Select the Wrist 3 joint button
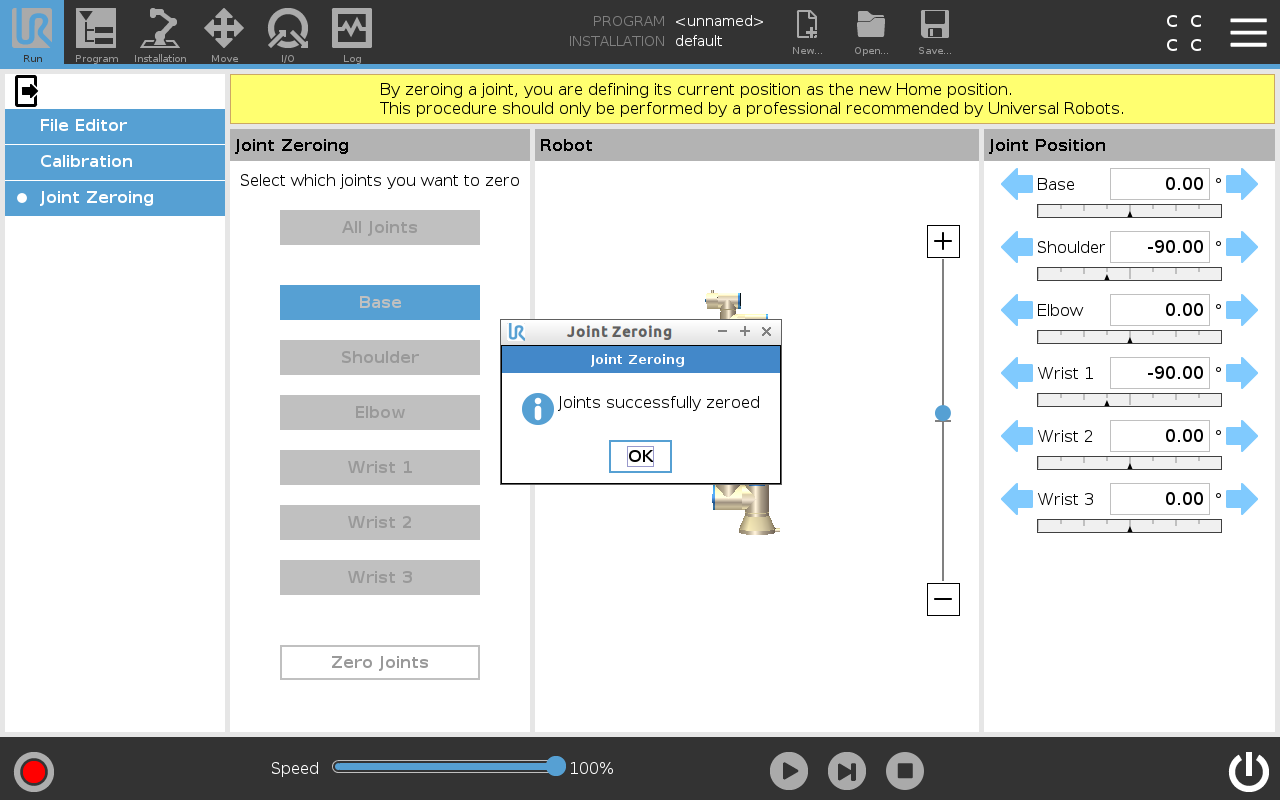 coord(380,577)
